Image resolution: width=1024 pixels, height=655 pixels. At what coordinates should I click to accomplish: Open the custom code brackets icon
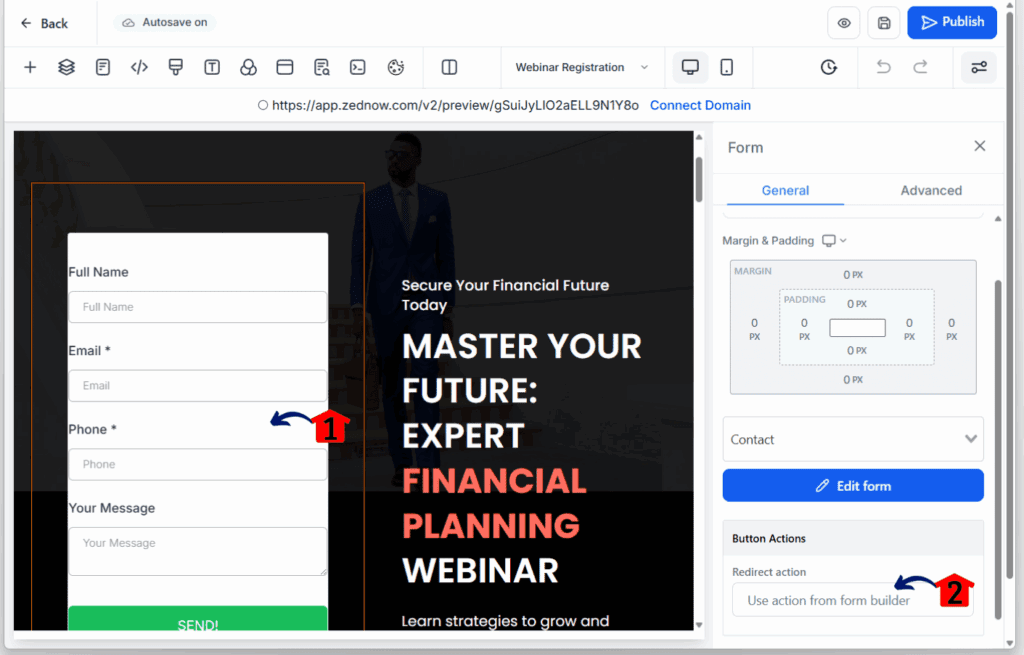(x=139, y=67)
